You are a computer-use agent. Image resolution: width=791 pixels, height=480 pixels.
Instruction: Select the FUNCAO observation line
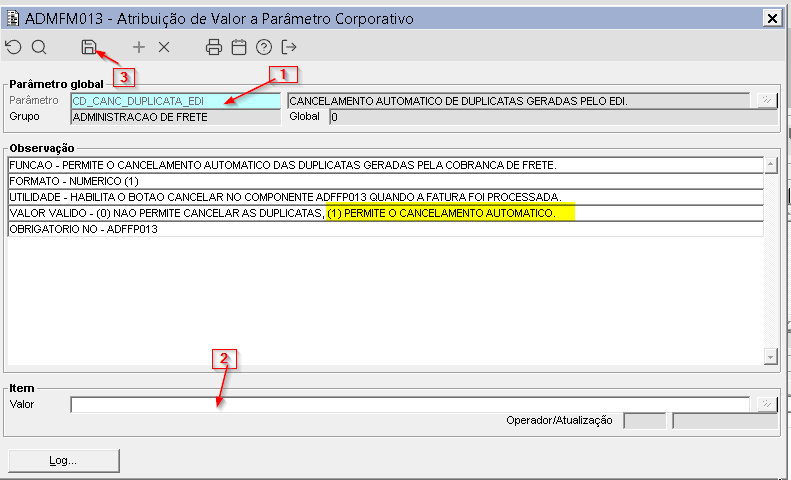(x=385, y=165)
